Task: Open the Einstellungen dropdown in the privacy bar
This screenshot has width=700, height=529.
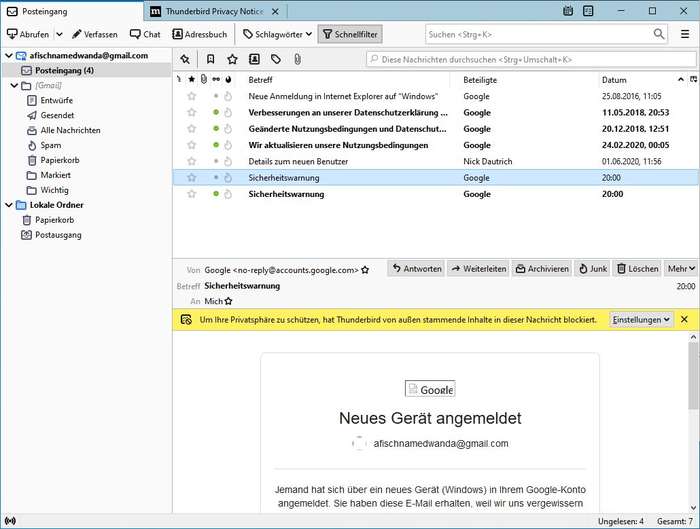Action: coord(641,320)
